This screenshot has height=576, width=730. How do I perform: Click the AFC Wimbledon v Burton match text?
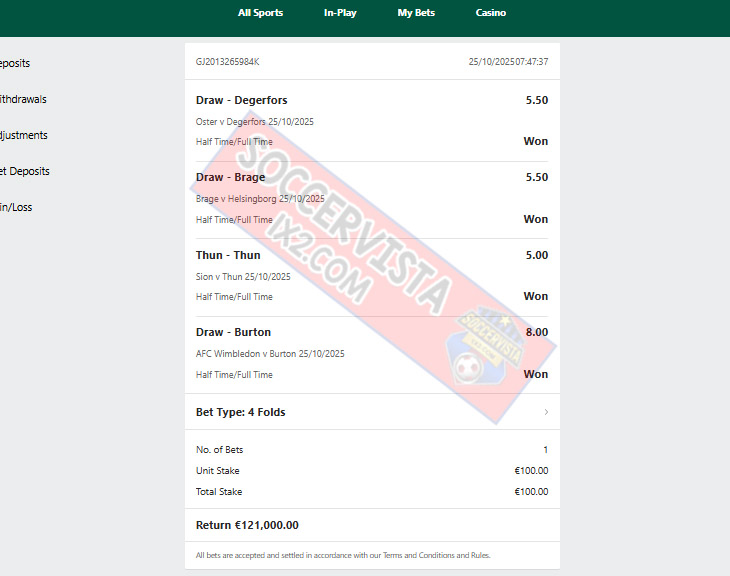coord(270,354)
